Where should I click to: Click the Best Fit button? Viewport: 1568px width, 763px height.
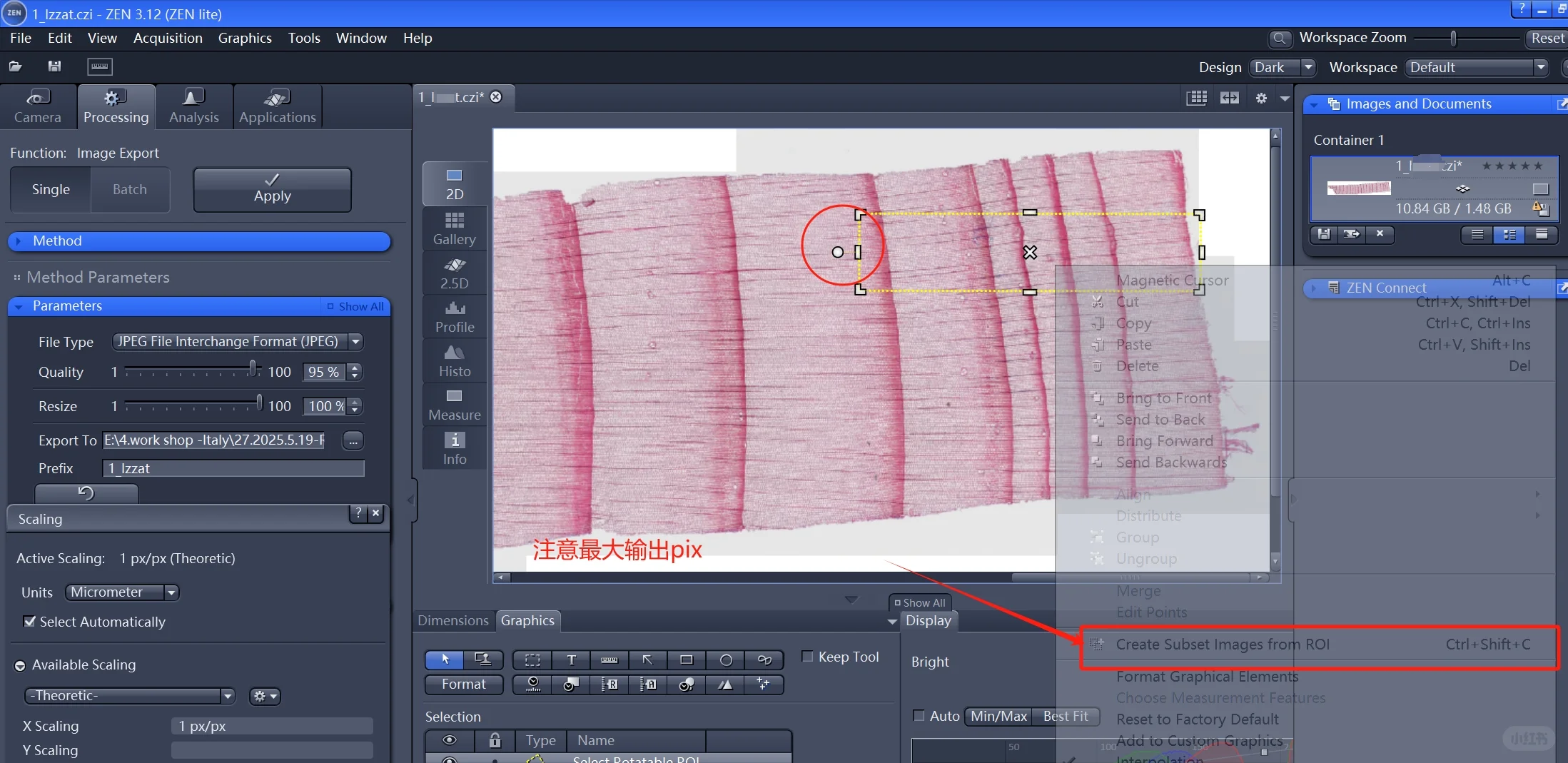(x=1066, y=716)
